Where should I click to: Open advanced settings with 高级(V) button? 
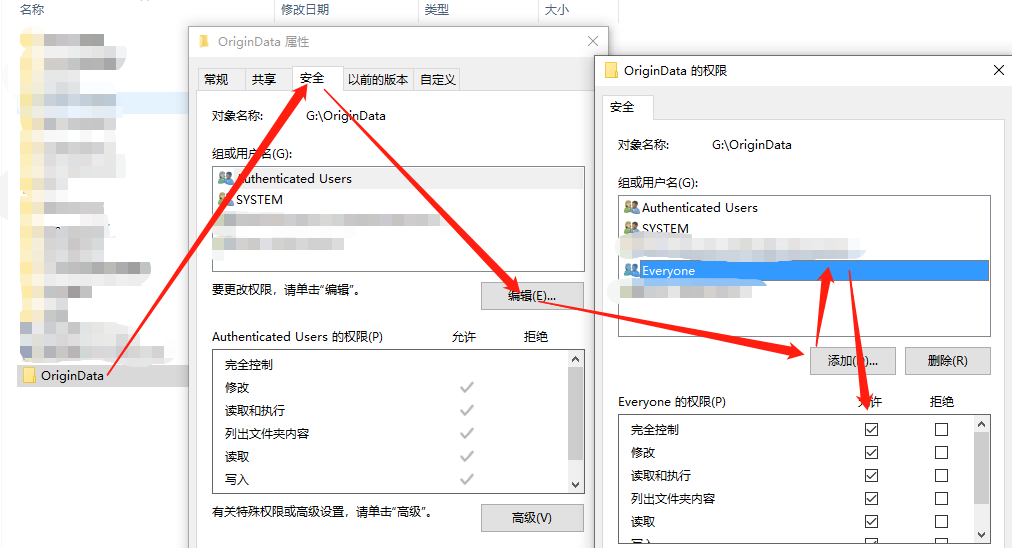coord(532,518)
